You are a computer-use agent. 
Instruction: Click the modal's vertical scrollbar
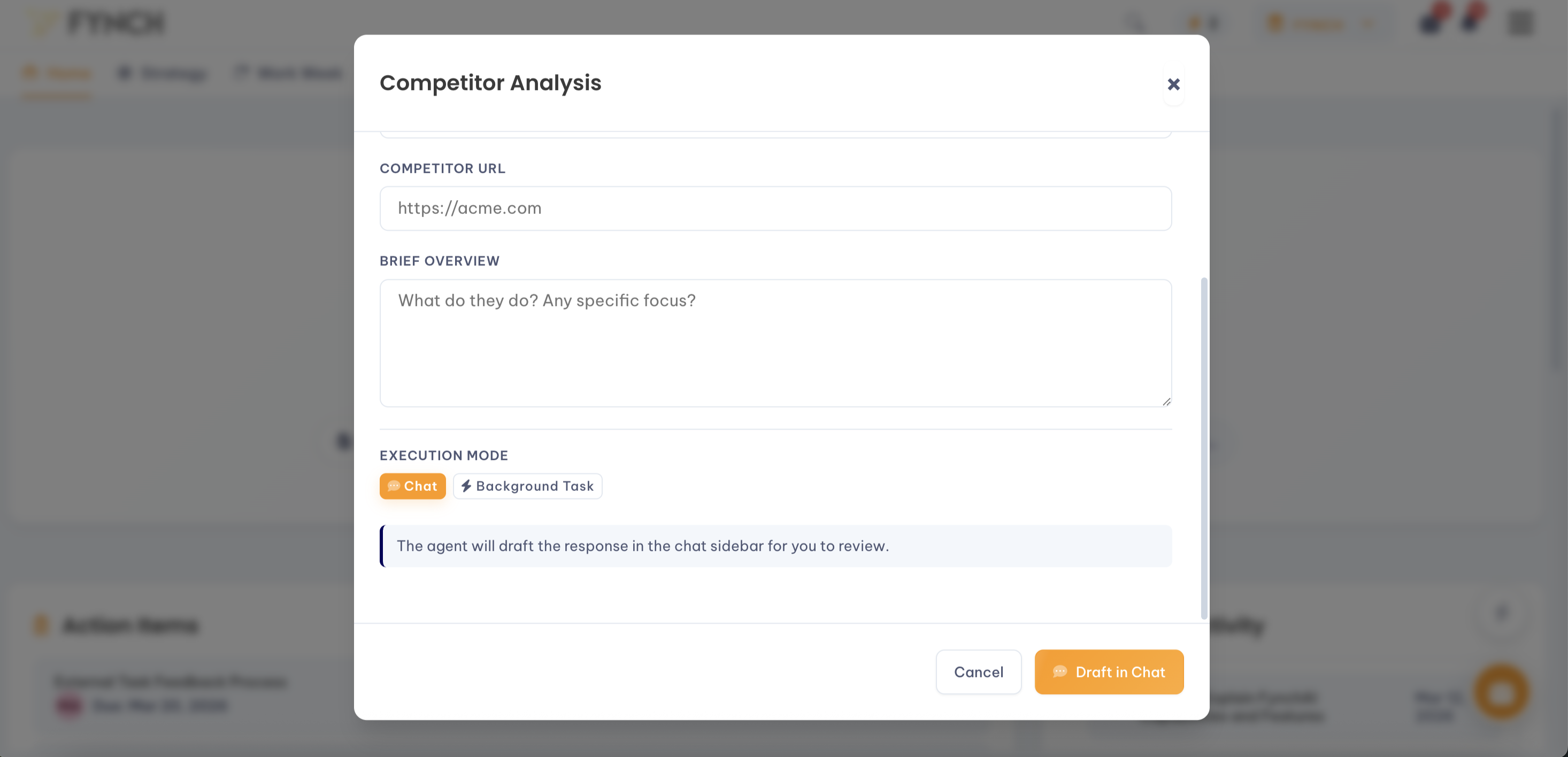(1203, 447)
